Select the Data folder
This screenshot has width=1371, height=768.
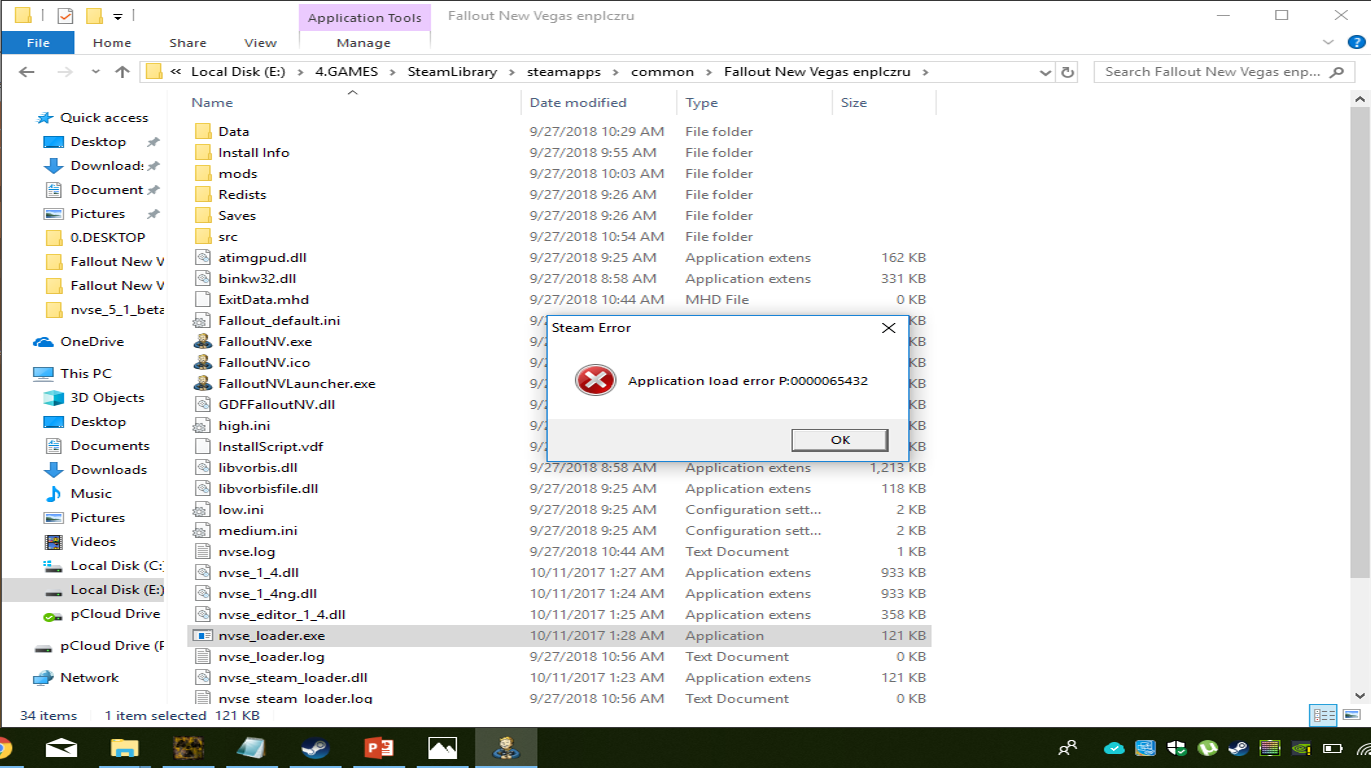(221, 132)
